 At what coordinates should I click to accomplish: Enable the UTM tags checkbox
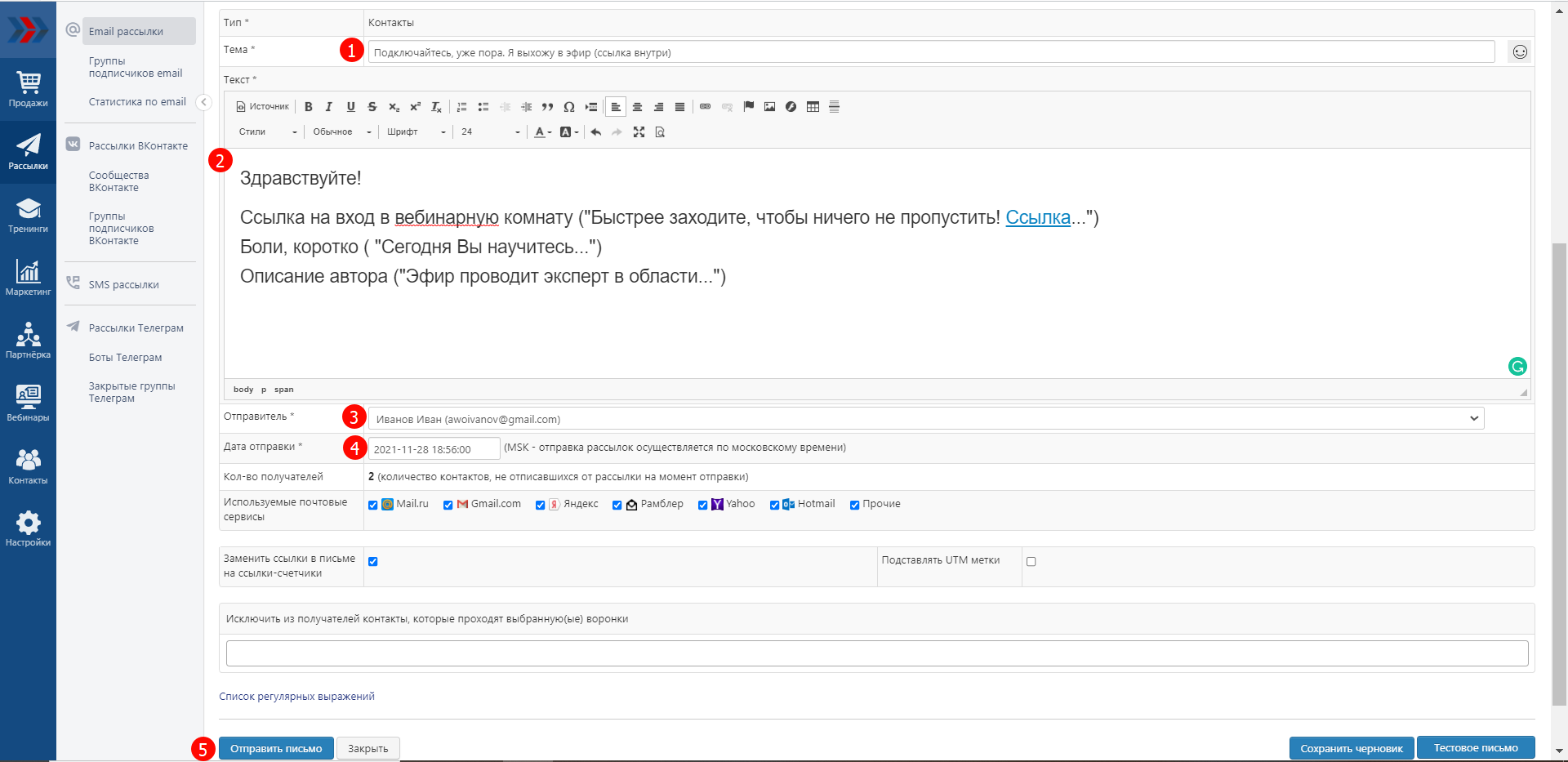click(1031, 562)
